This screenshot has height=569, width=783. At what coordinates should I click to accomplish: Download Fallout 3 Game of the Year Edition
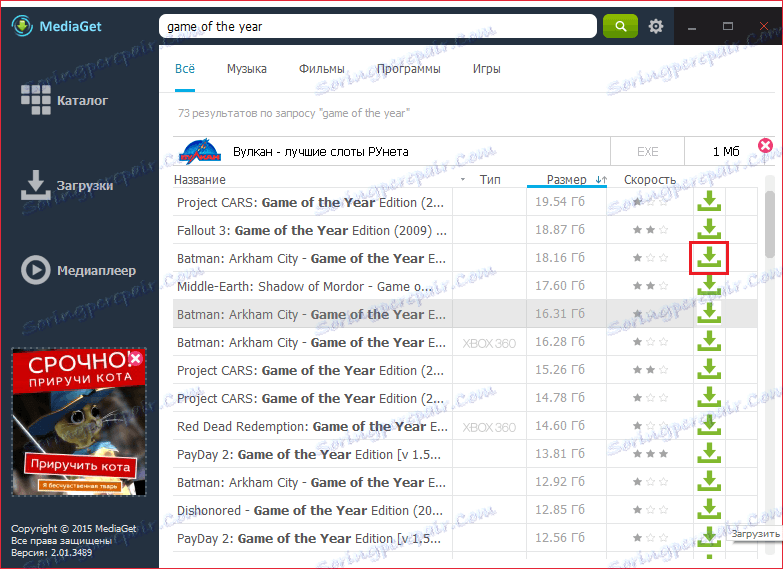coord(709,230)
